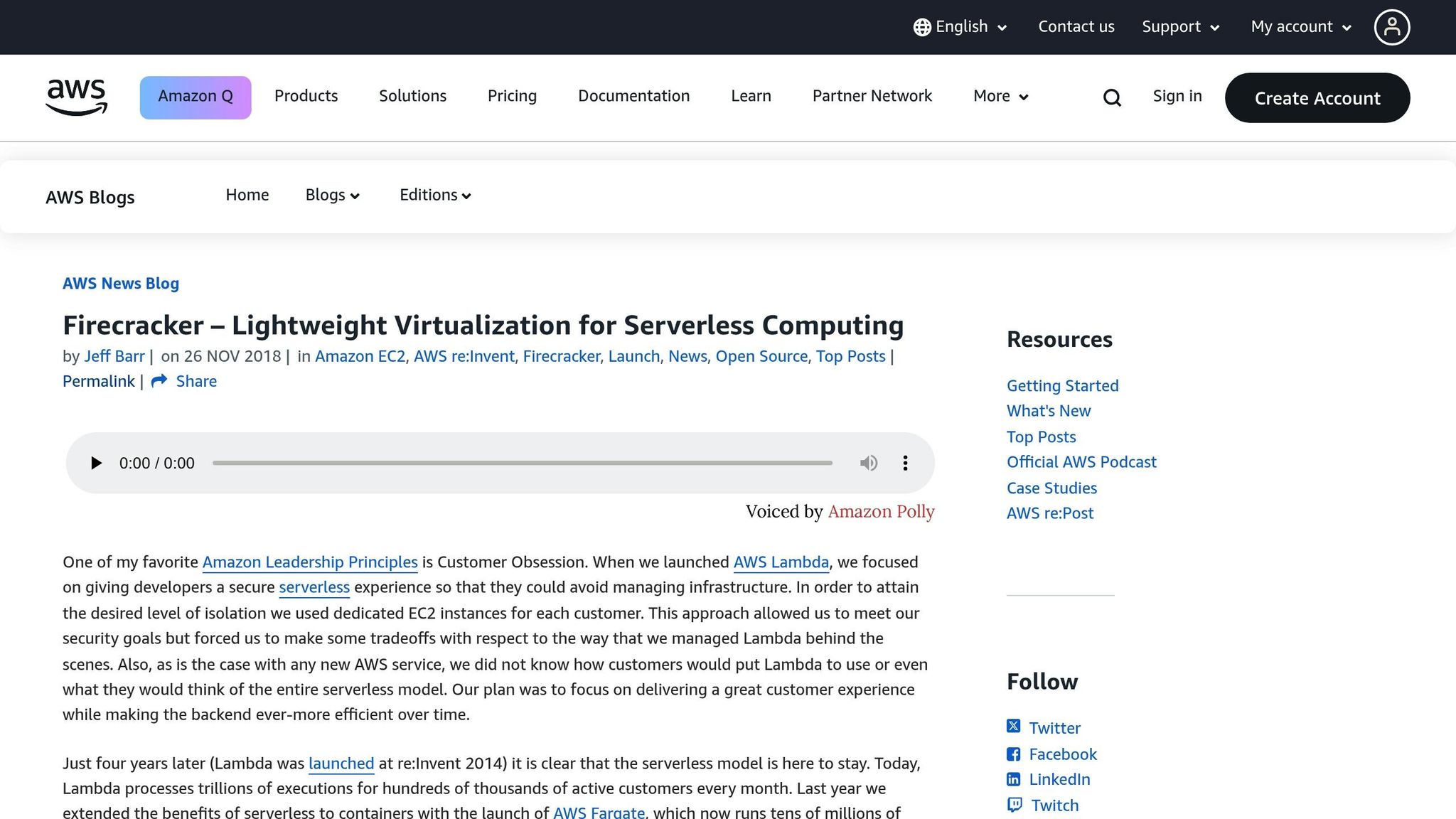
Task: Open Case Studies resource link
Action: click(1051, 488)
